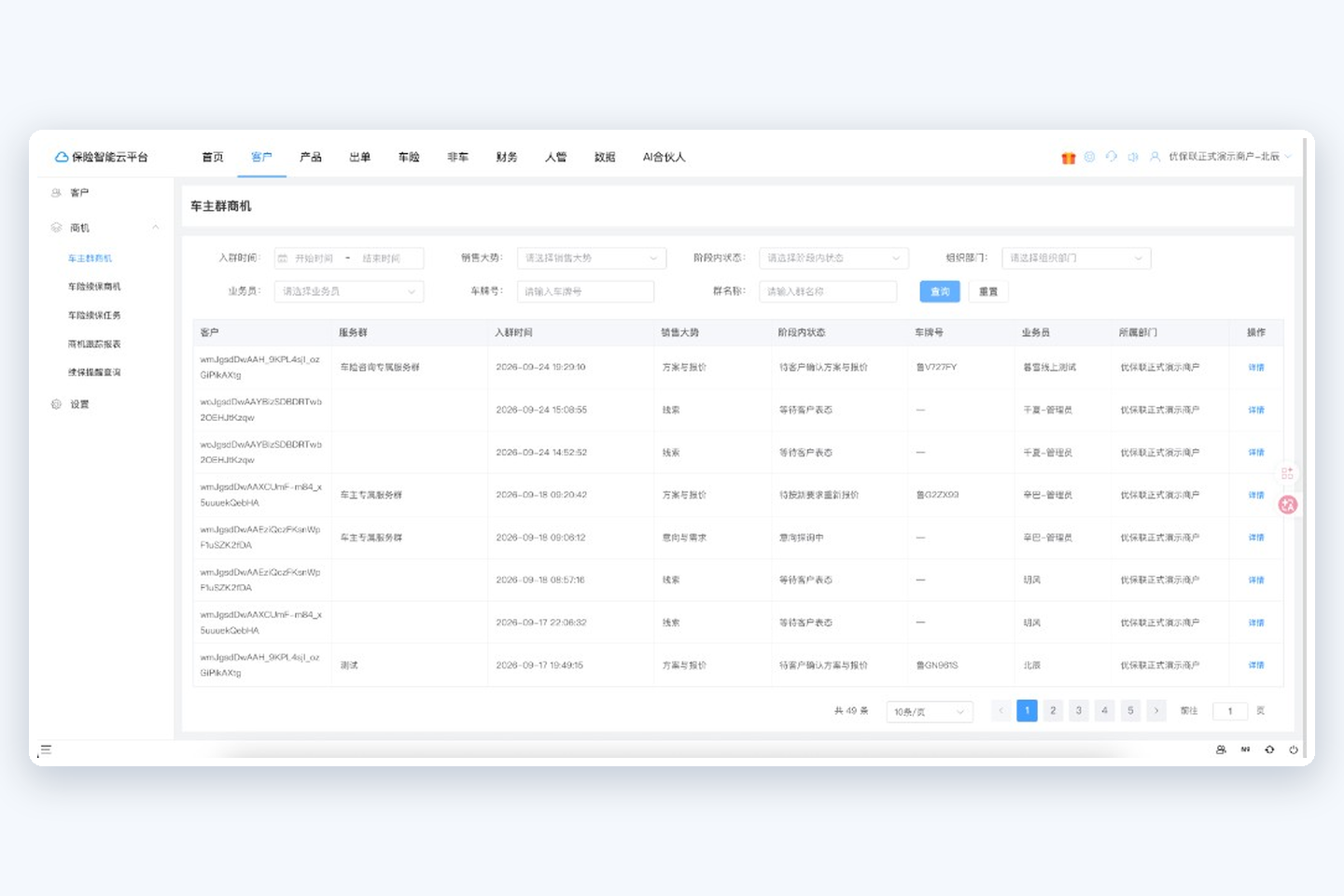This screenshot has height=896, width=1344.
Task: Click the pink round floating assistant icon
Action: pos(1288,505)
